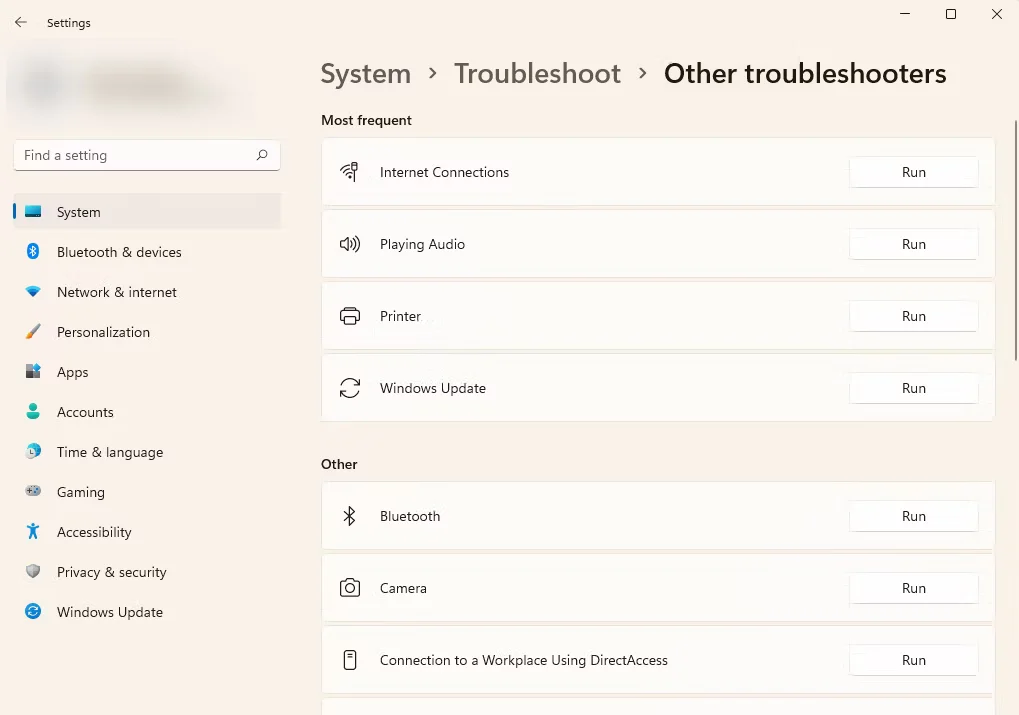Image resolution: width=1019 pixels, height=715 pixels.
Task: Run the Camera troubleshooter
Action: [913, 588]
